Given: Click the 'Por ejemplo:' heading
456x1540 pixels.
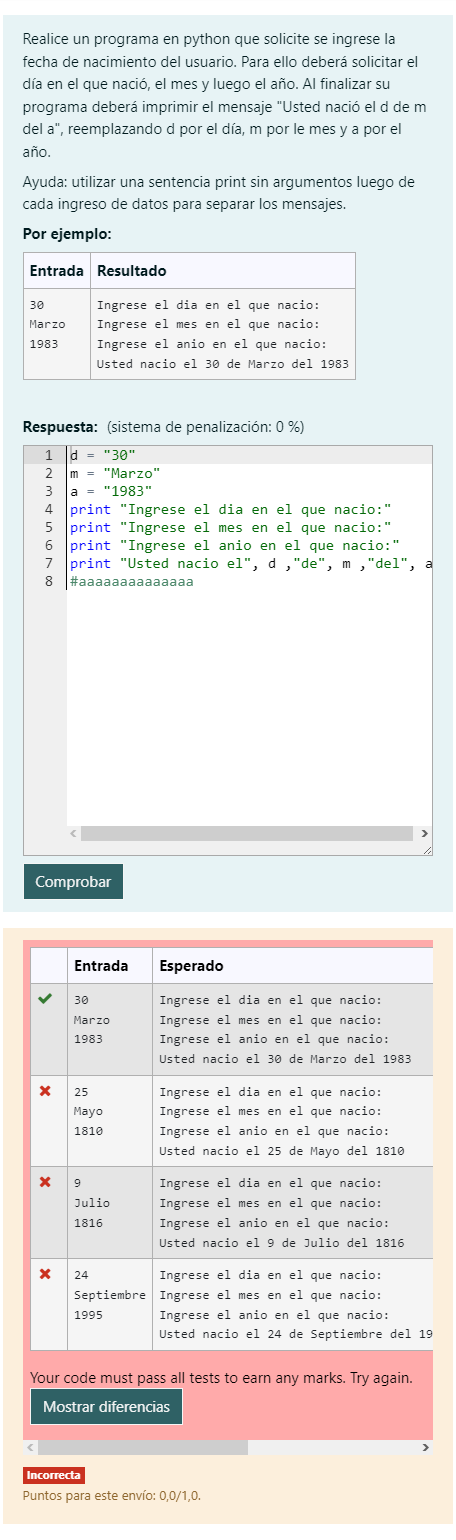Looking at the screenshot, I should click(67, 234).
